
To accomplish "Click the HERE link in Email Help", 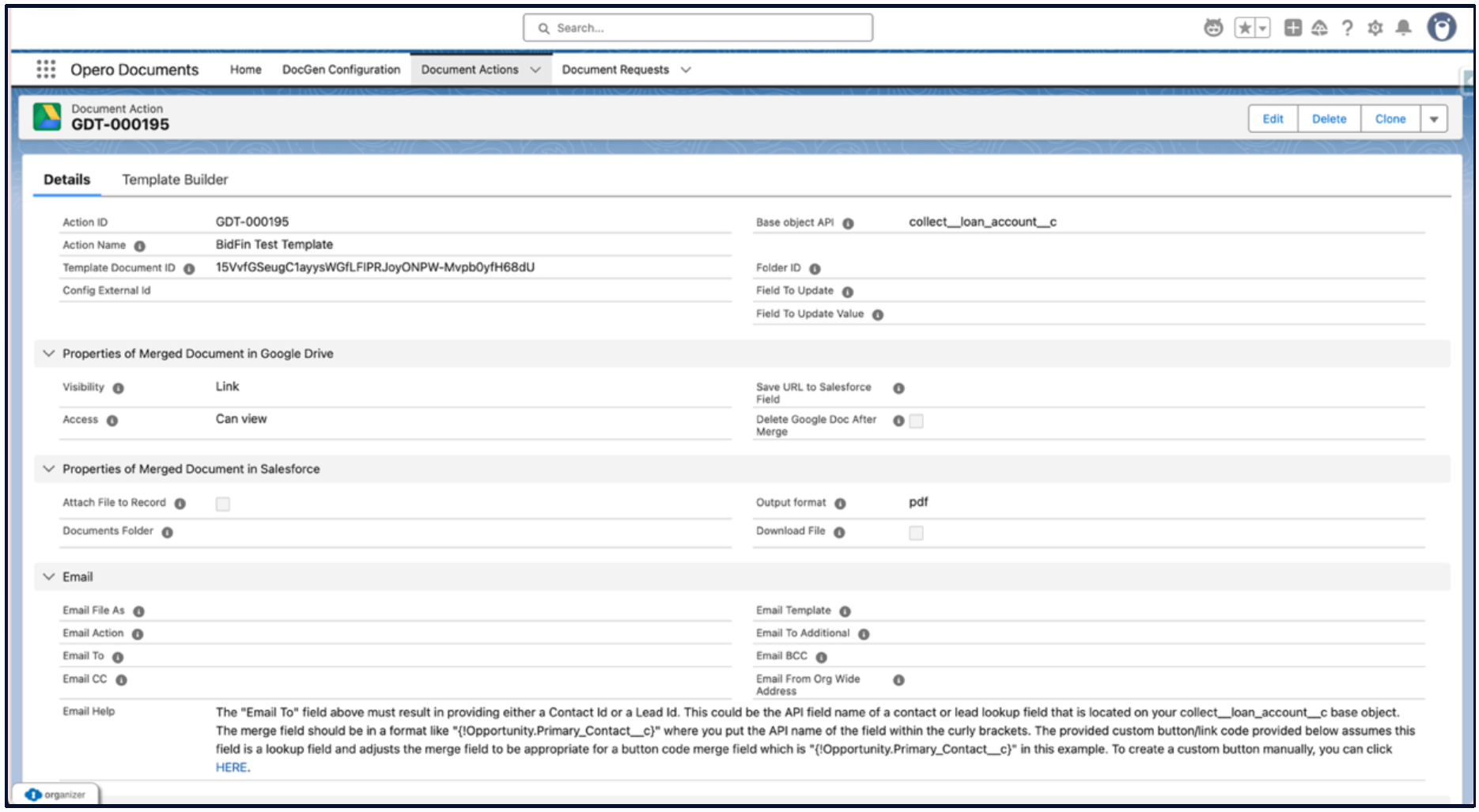I will [231, 767].
